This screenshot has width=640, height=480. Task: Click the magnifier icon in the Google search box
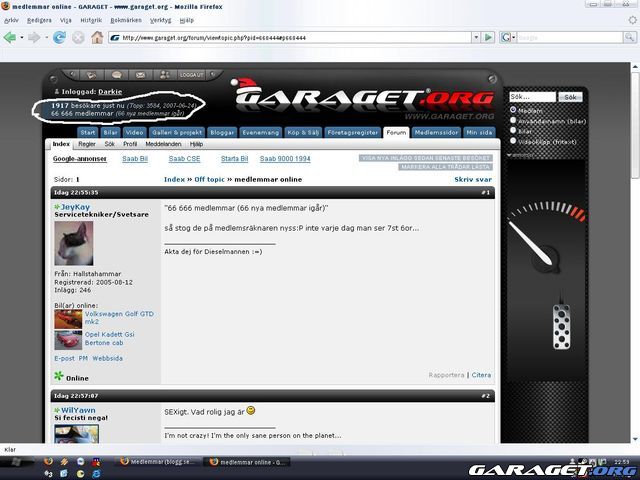pyautogui.click(x=630, y=38)
